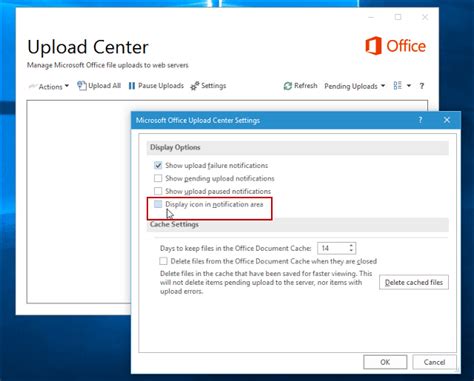Screen dimensions: 474x381
Task: Click the Delete cached files button
Action: pos(414,282)
